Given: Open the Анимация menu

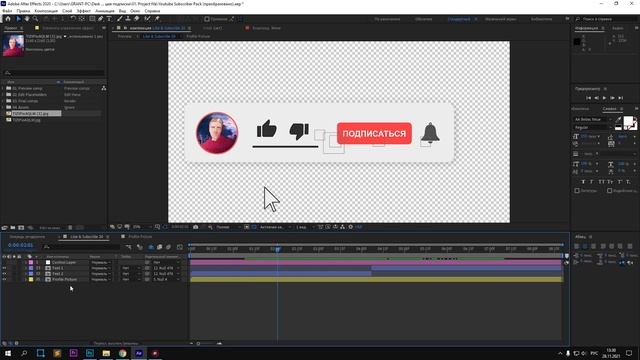Looking at the screenshot, I should pos(105,11).
